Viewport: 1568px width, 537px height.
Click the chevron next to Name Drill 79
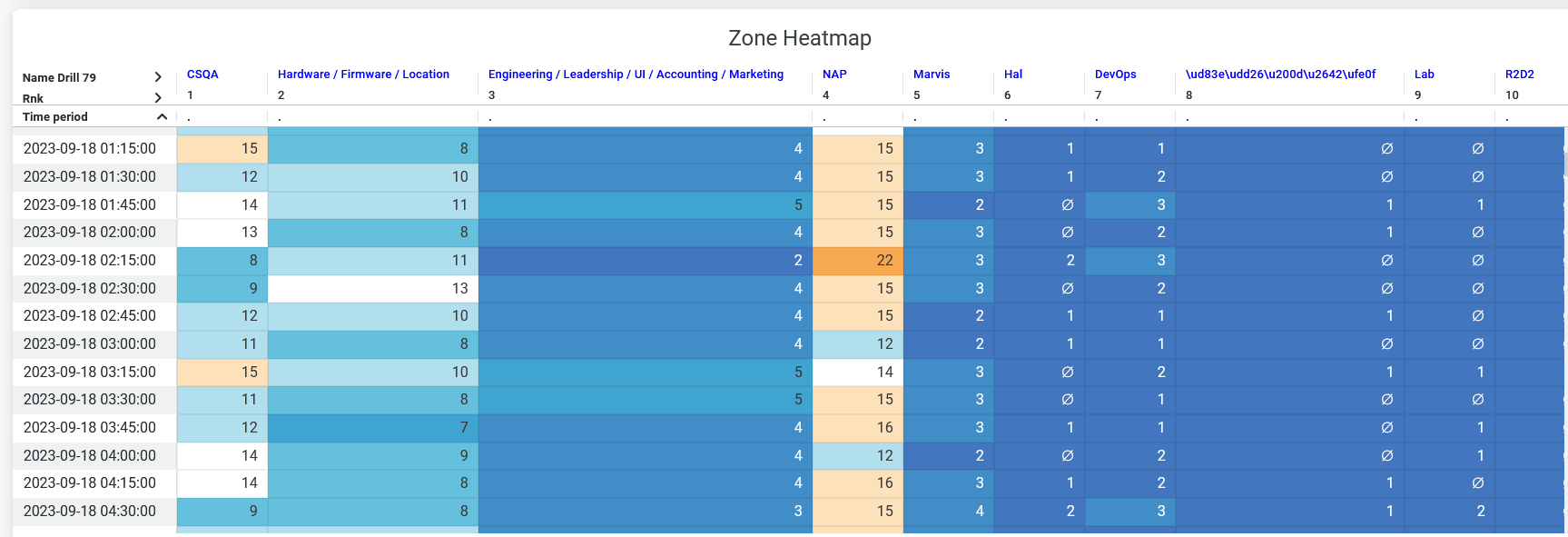[x=158, y=77]
